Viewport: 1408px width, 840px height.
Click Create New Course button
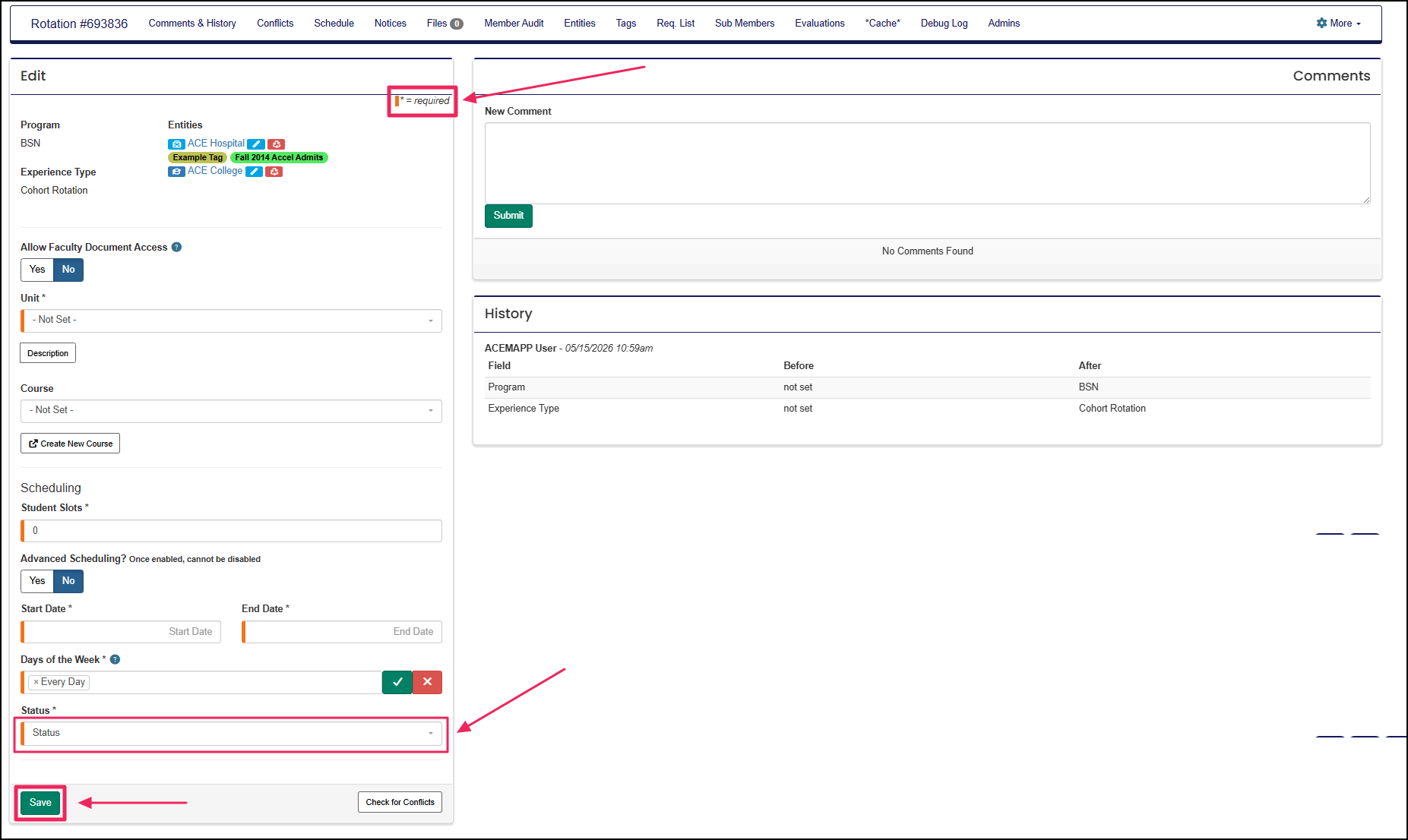tap(70, 444)
